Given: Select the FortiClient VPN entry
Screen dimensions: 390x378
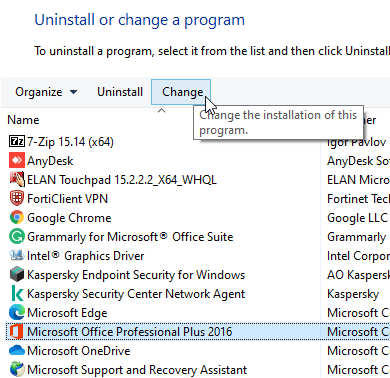Looking at the screenshot, I should [67, 199].
